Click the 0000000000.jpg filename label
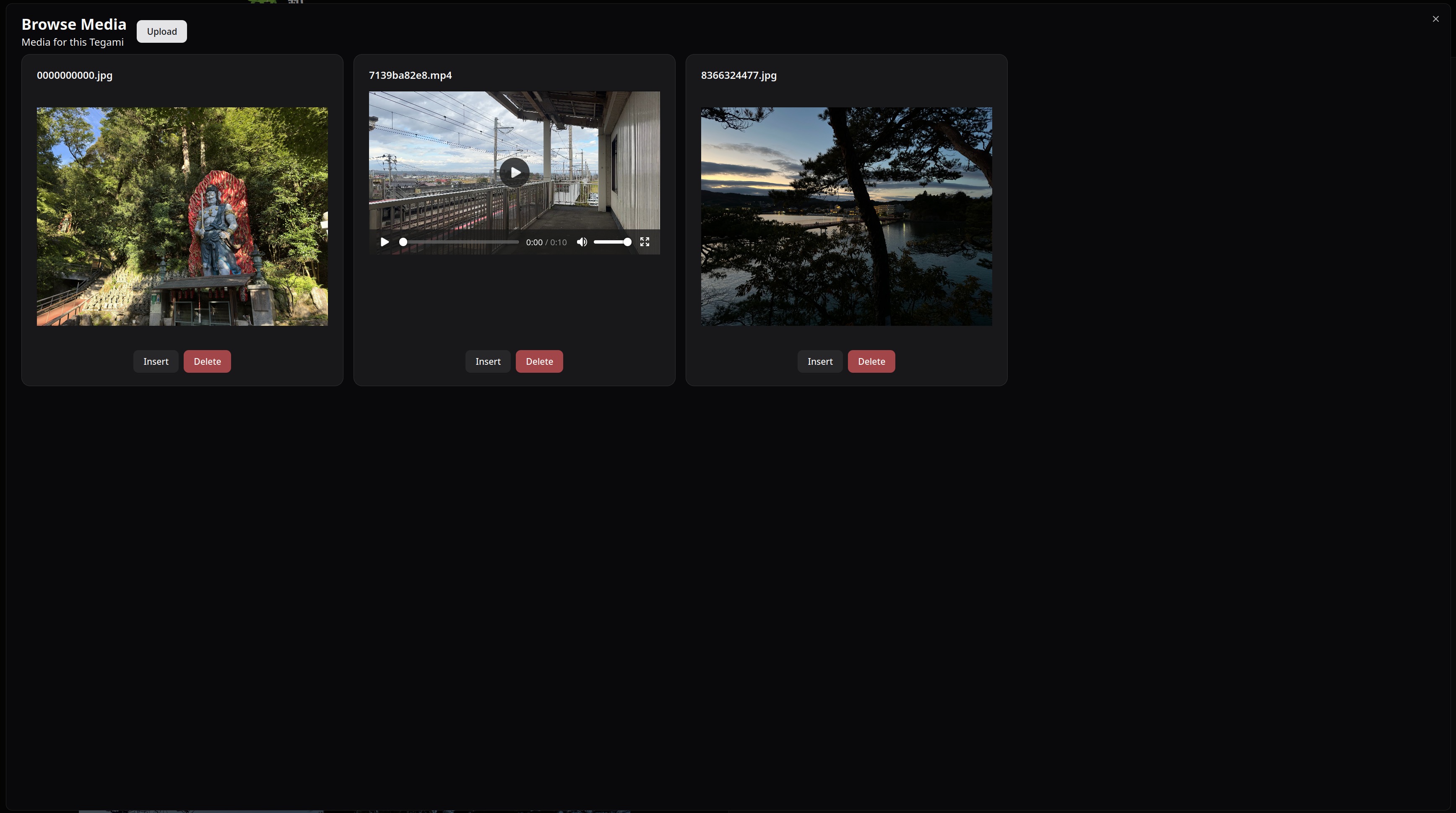 75,75
